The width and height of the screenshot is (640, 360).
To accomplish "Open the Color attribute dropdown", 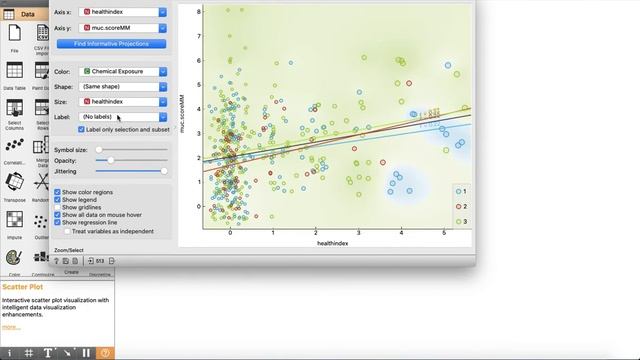I will coord(122,71).
